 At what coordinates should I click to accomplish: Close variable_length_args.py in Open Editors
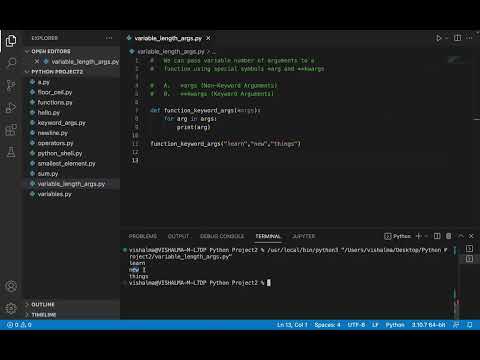click(x=37, y=62)
